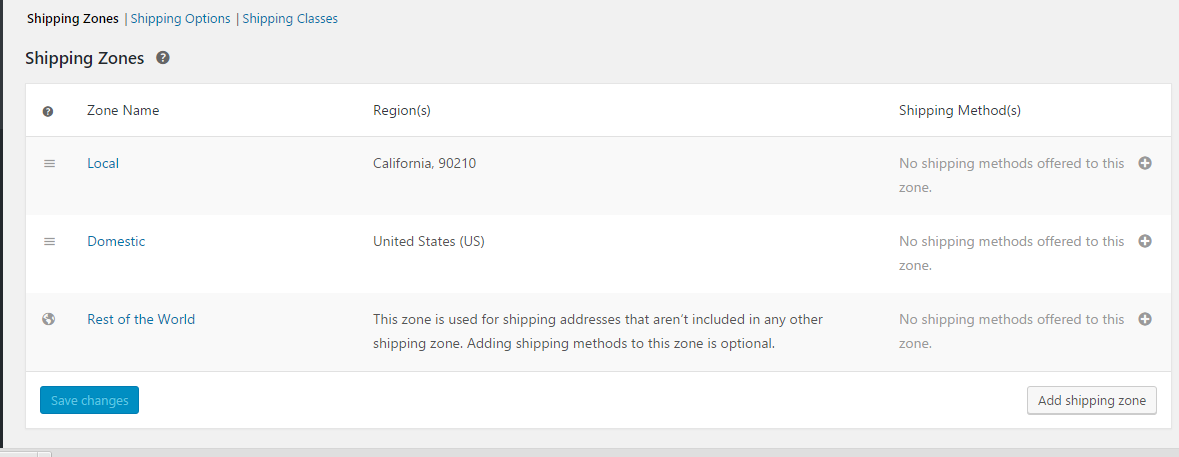The width and height of the screenshot is (1179, 457).
Task: Switch to Shipping Options tab
Action: (x=180, y=19)
